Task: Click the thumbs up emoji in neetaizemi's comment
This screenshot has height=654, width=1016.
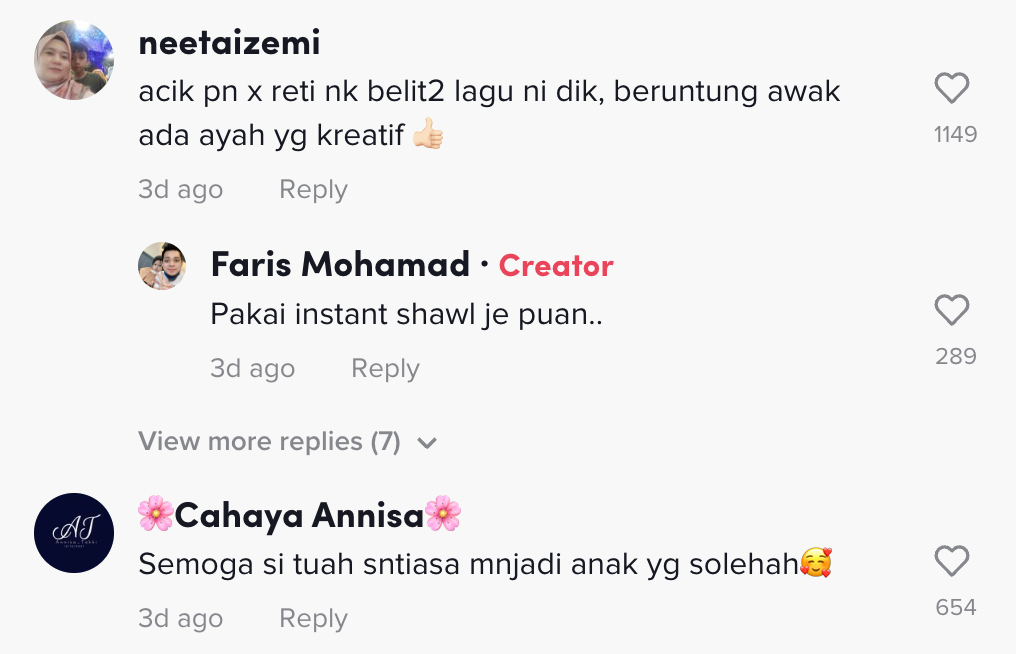Action: coord(427,135)
